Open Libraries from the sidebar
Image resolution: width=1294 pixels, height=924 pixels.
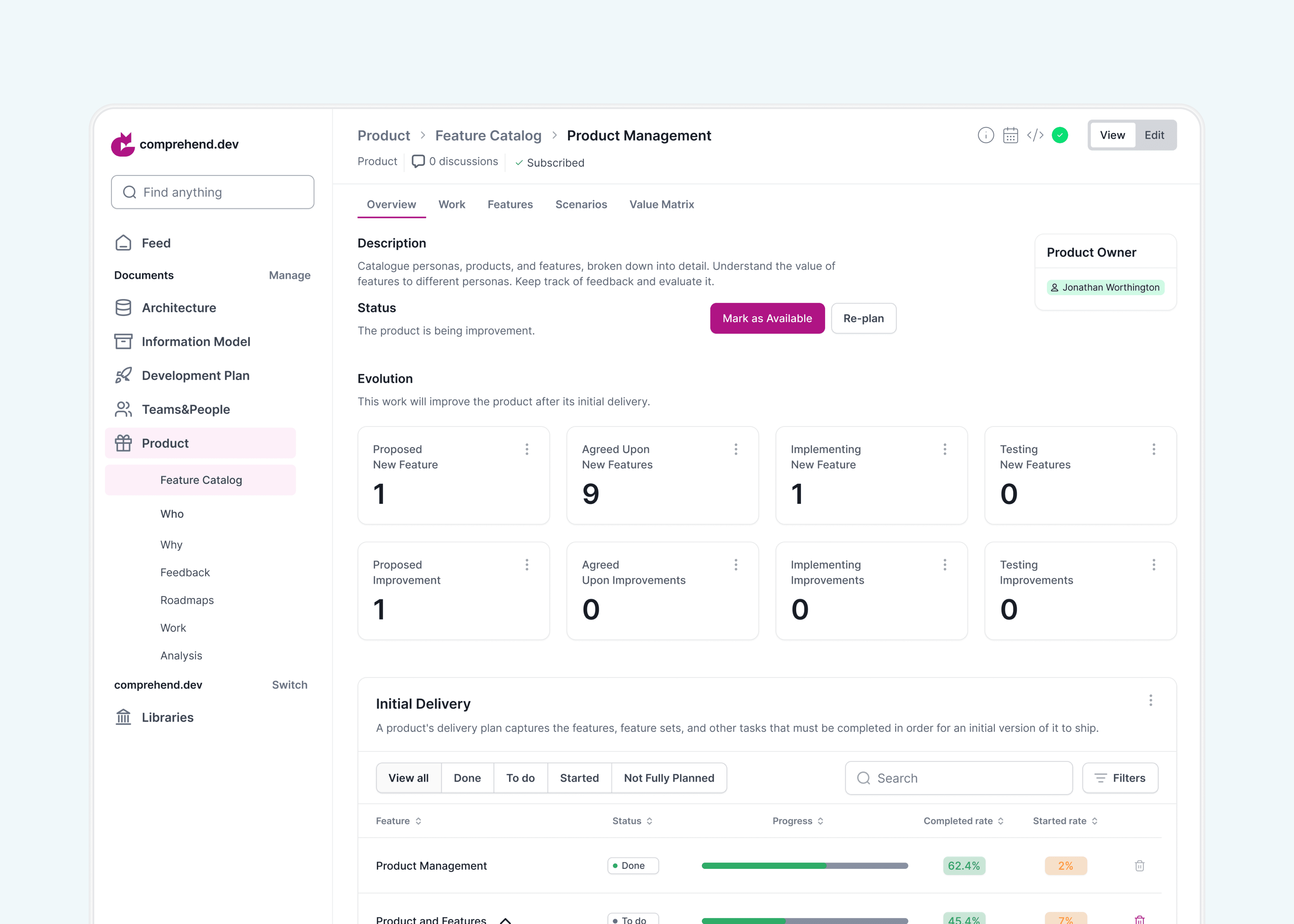[x=167, y=717]
